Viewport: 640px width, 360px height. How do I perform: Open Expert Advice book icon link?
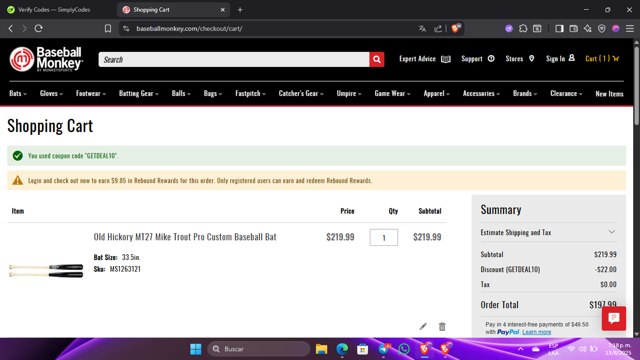point(424,59)
